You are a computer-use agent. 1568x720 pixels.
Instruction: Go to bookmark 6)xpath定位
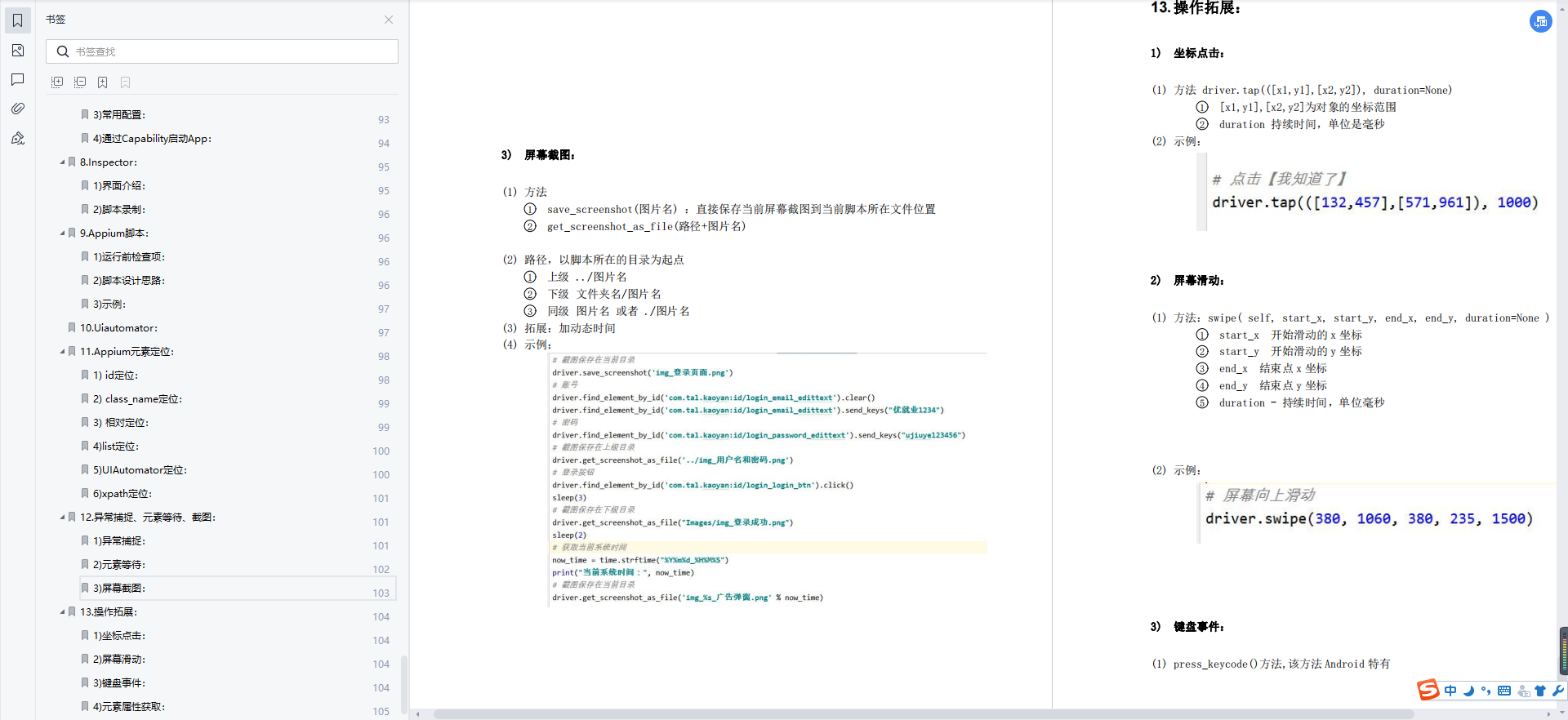pyautogui.click(x=122, y=494)
